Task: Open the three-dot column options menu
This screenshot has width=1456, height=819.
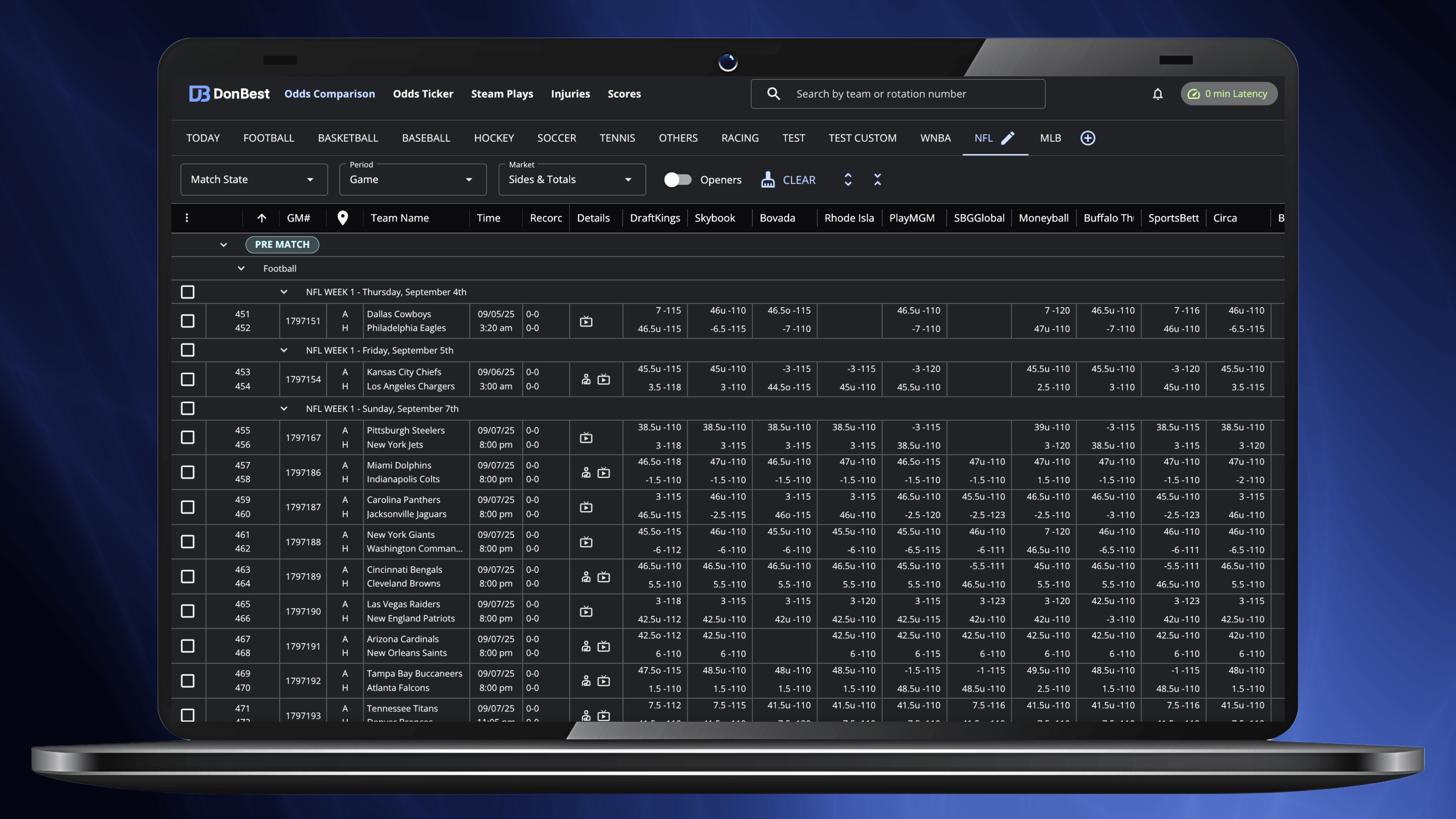Action: click(x=187, y=218)
